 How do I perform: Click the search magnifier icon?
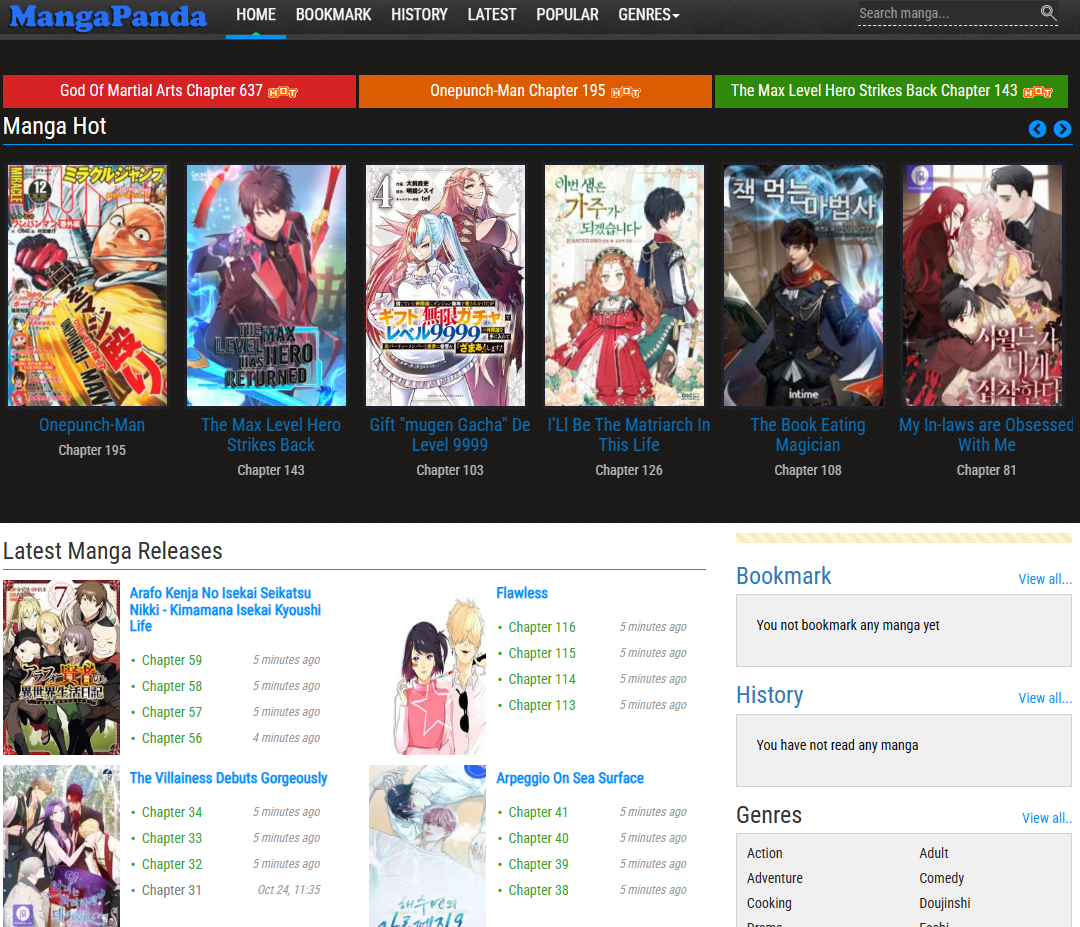1048,13
